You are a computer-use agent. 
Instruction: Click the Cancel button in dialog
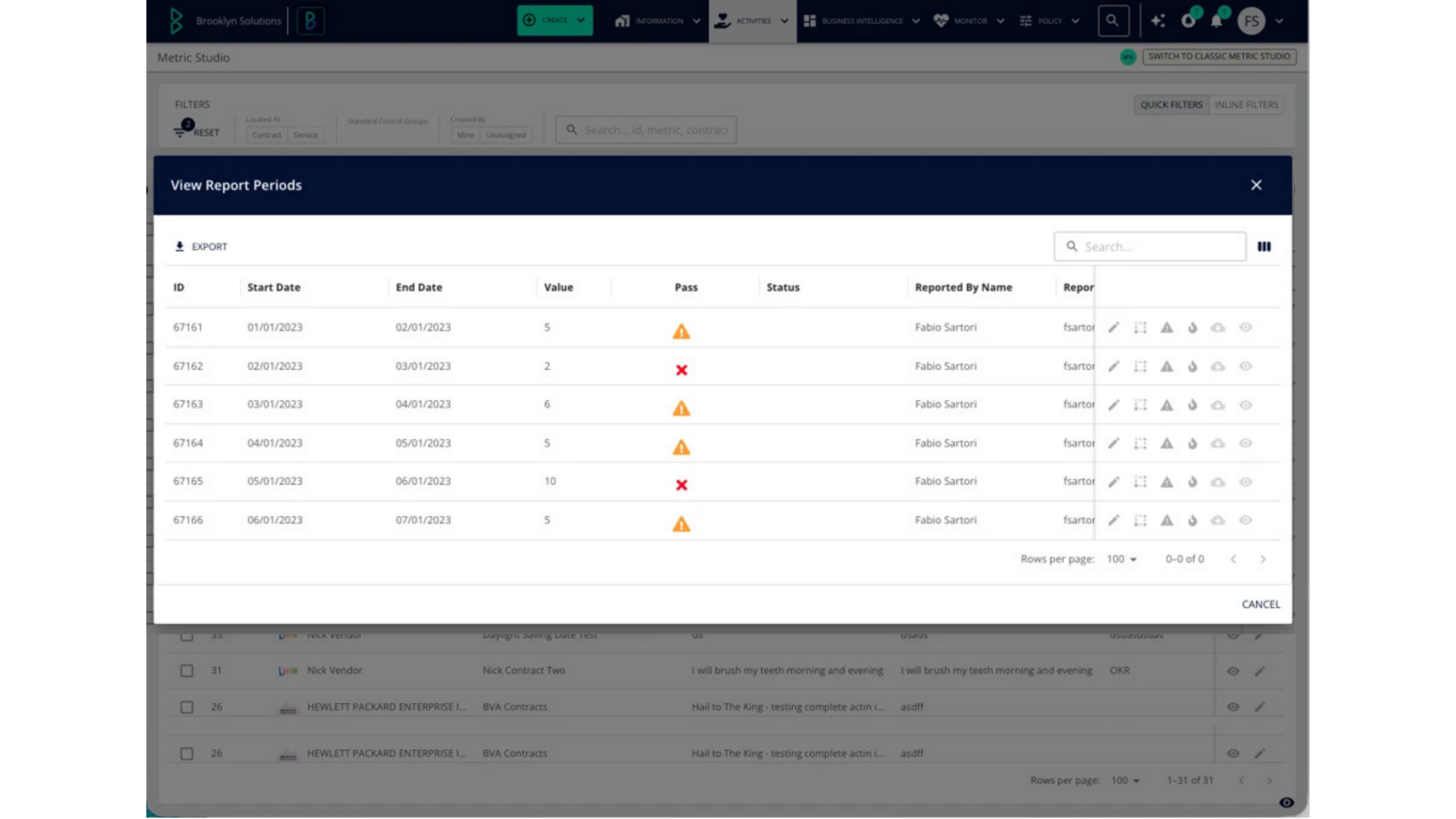1260,604
